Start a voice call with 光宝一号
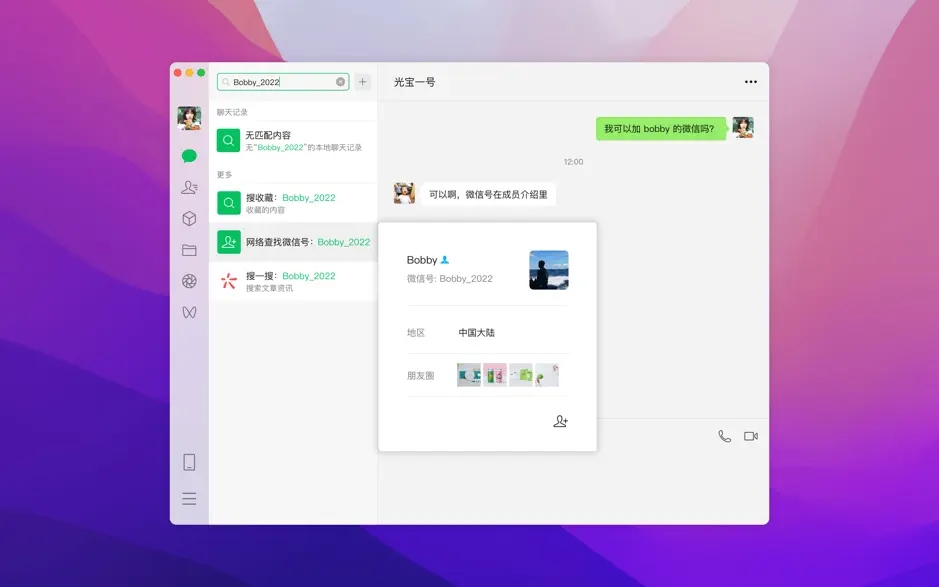 click(723, 436)
